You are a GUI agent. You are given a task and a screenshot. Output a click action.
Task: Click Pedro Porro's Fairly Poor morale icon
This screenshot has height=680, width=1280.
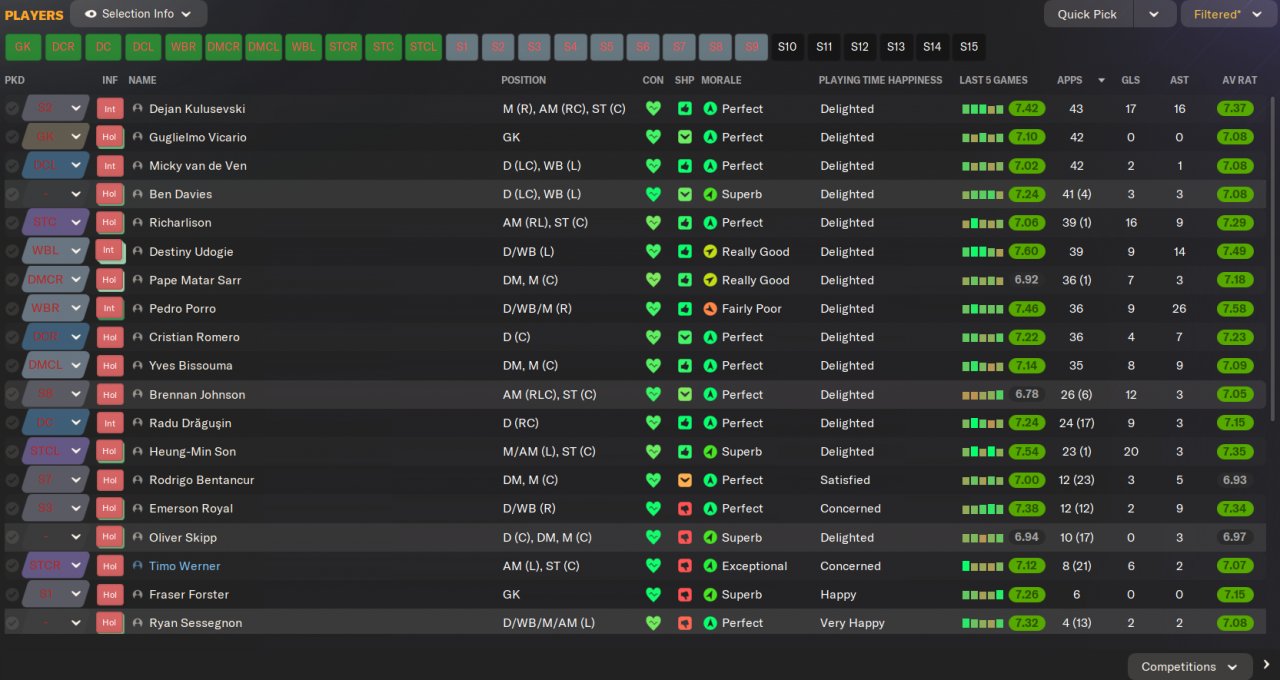(710, 309)
